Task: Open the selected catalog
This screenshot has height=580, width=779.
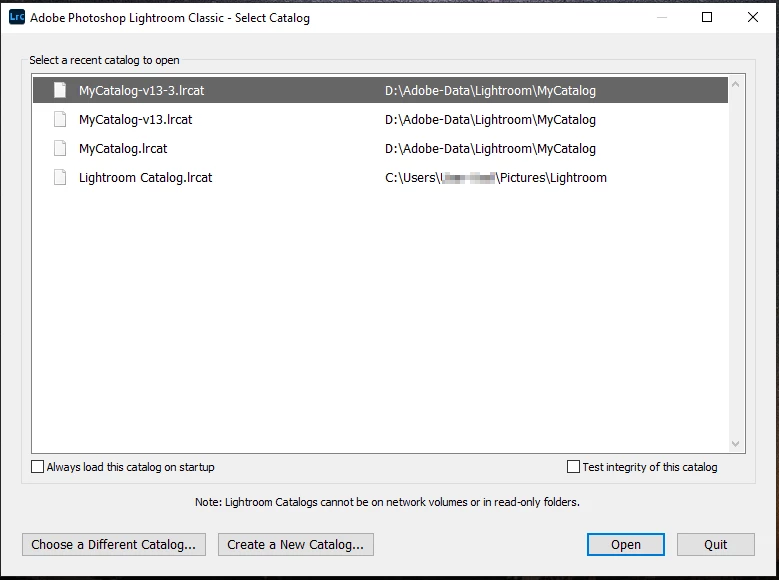Action: (x=625, y=545)
